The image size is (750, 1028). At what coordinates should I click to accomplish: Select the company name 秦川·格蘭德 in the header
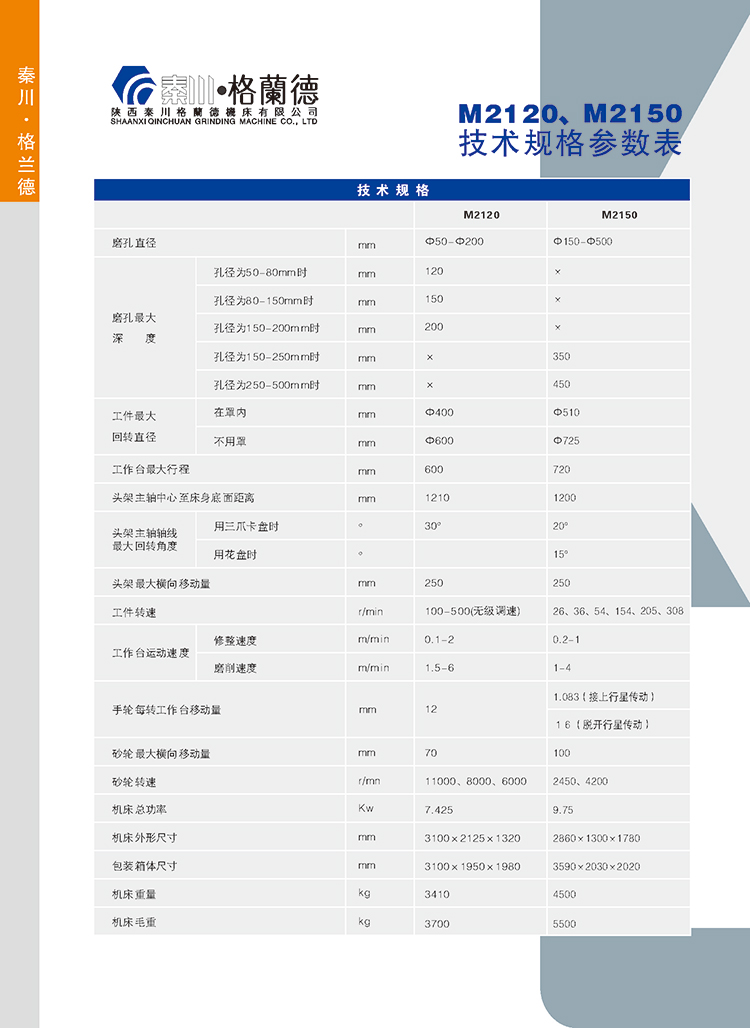click(x=240, y=90)
